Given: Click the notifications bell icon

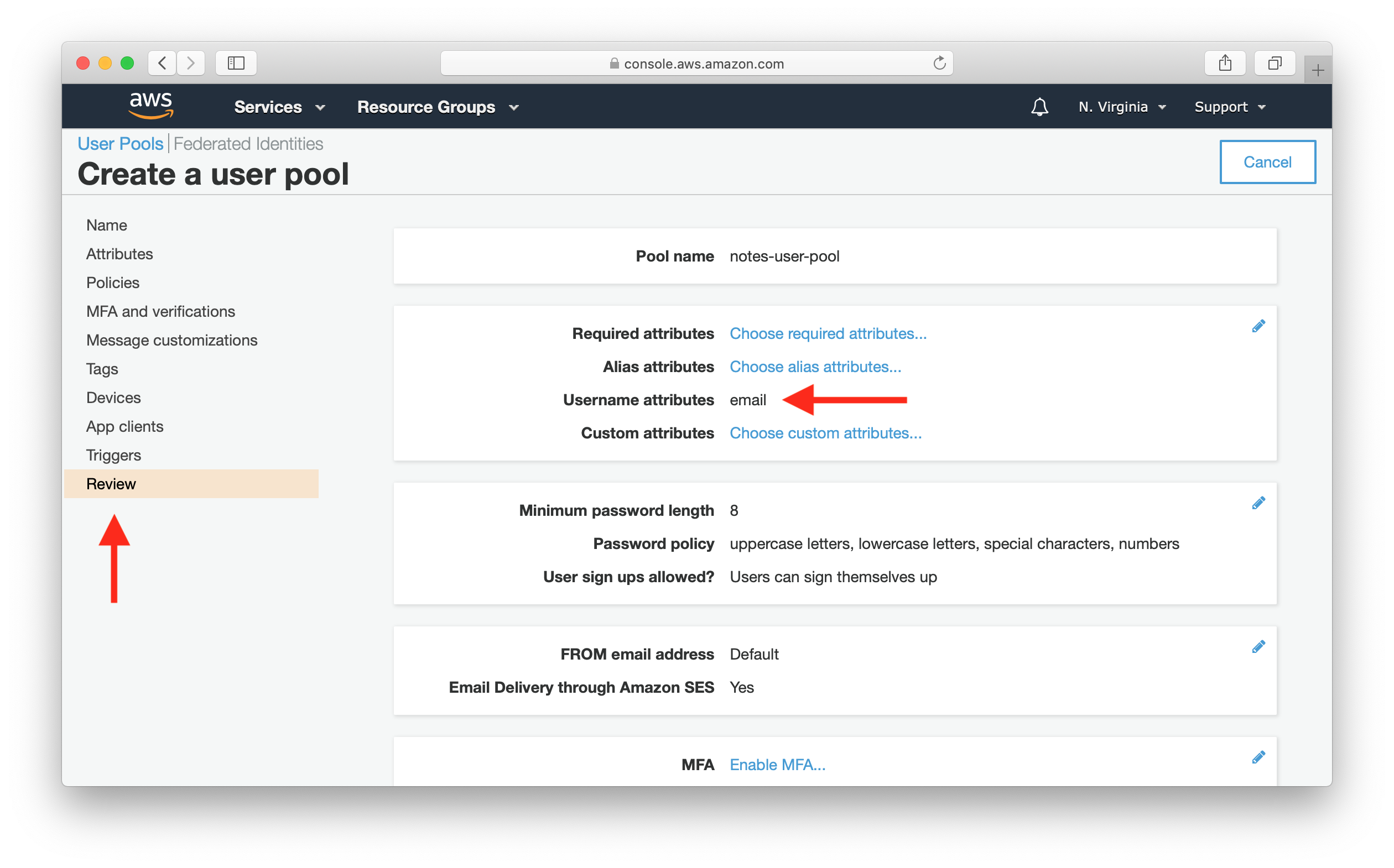Looking at the screenshot, I should [1039, 107].
